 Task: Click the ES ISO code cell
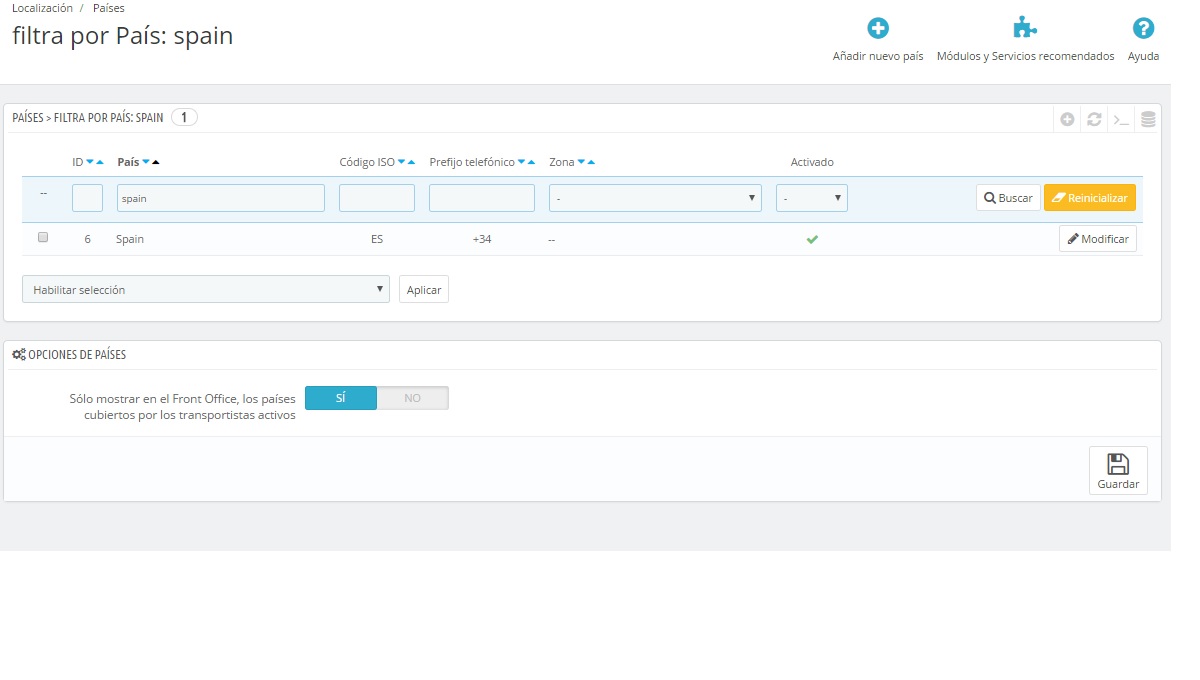click(x=377, y=239)
